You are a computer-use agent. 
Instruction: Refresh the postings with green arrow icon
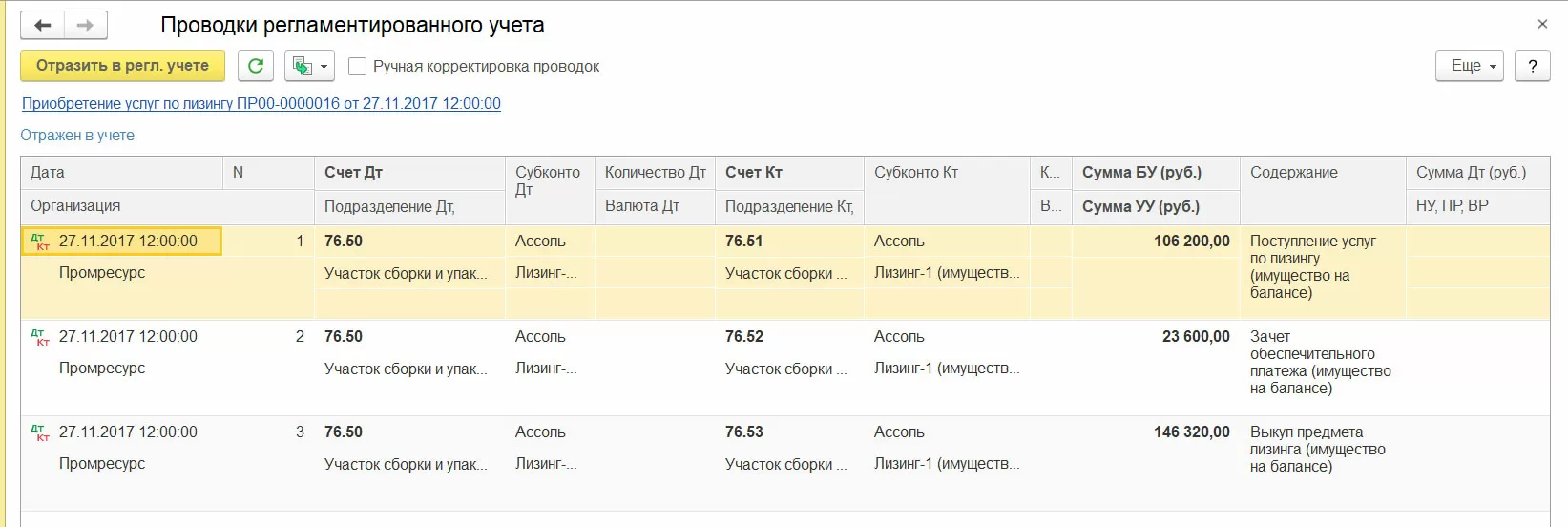tap(256, 66)
